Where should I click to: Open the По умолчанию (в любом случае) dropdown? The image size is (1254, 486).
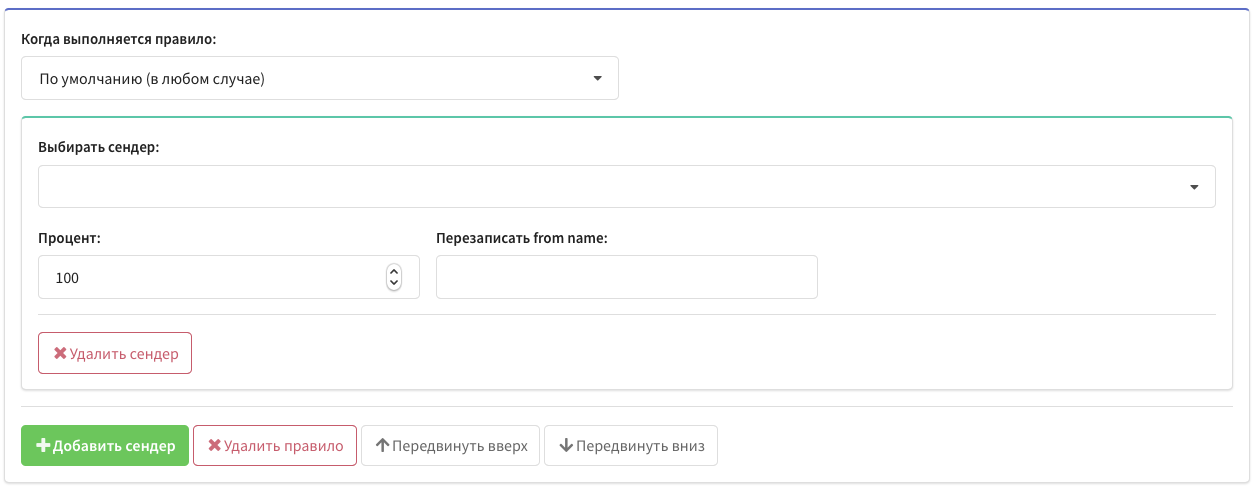click(x=320, y=78)
